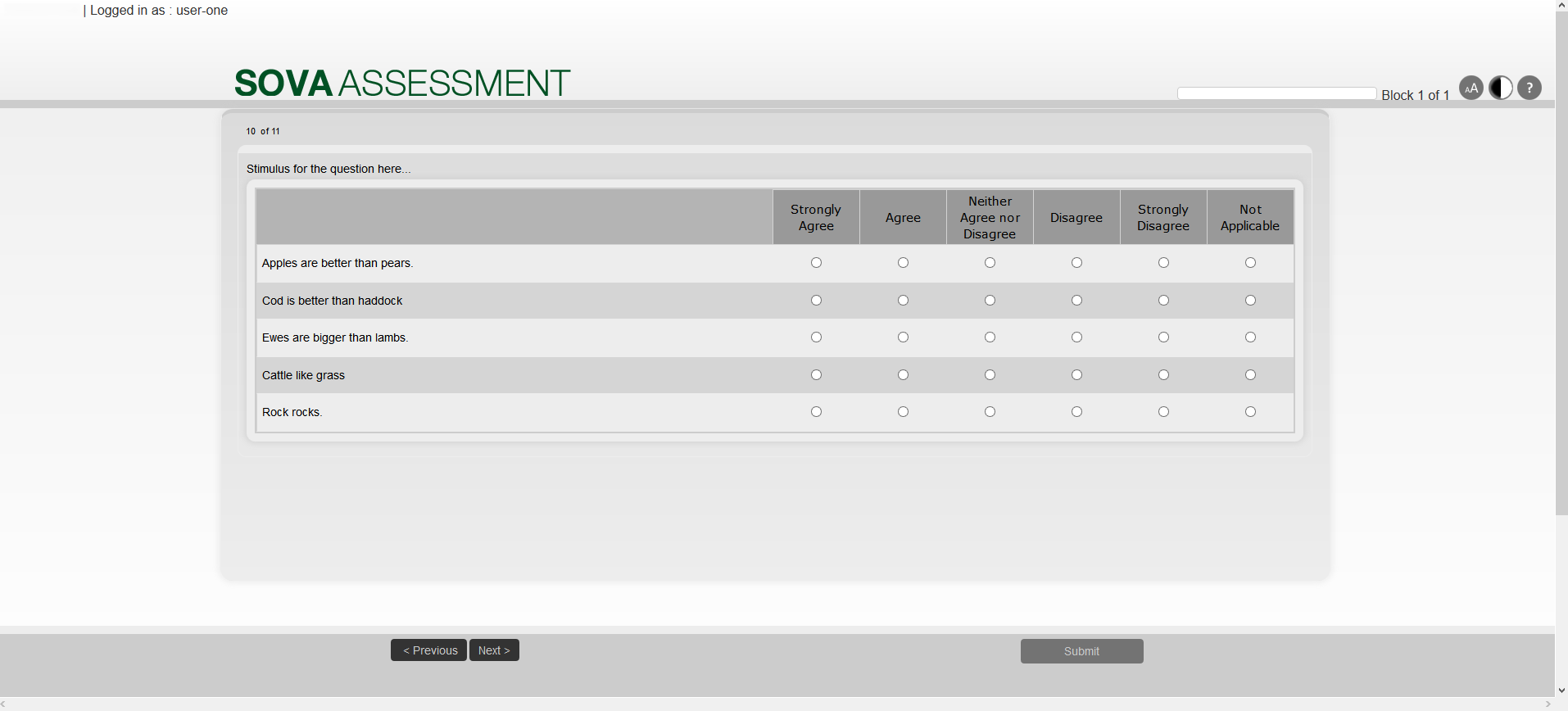
Task: Click the Strongly Agree column header
Action: [816, 217]
